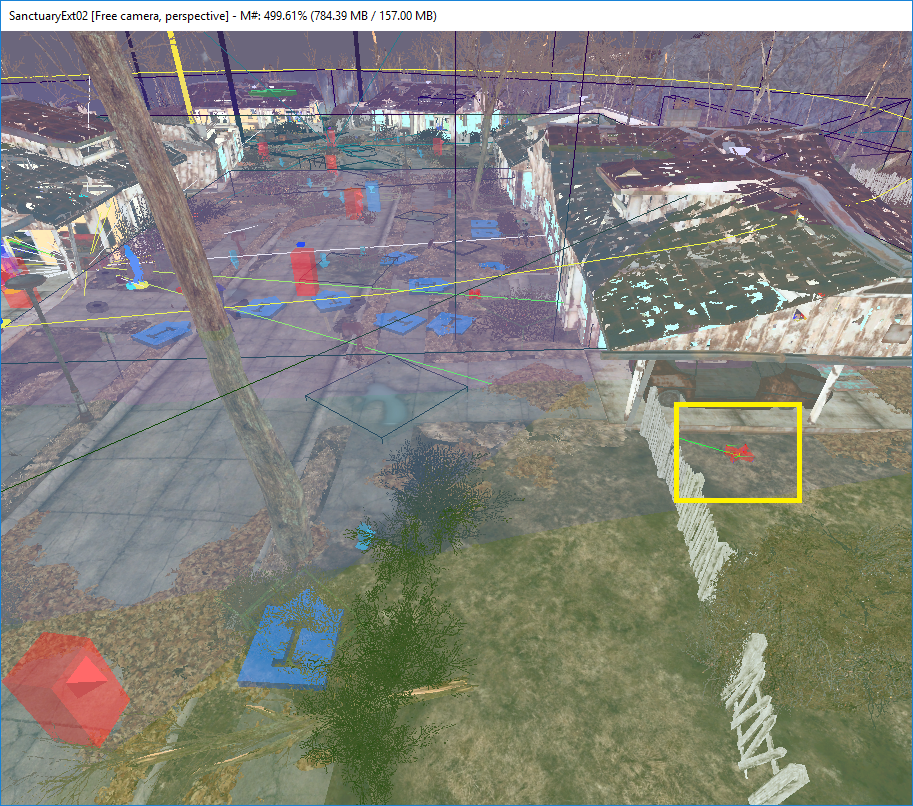This screenshot has width=913, height=806.
Task: Click the M# 499.61% memory readout
Action: click(338, 16)
